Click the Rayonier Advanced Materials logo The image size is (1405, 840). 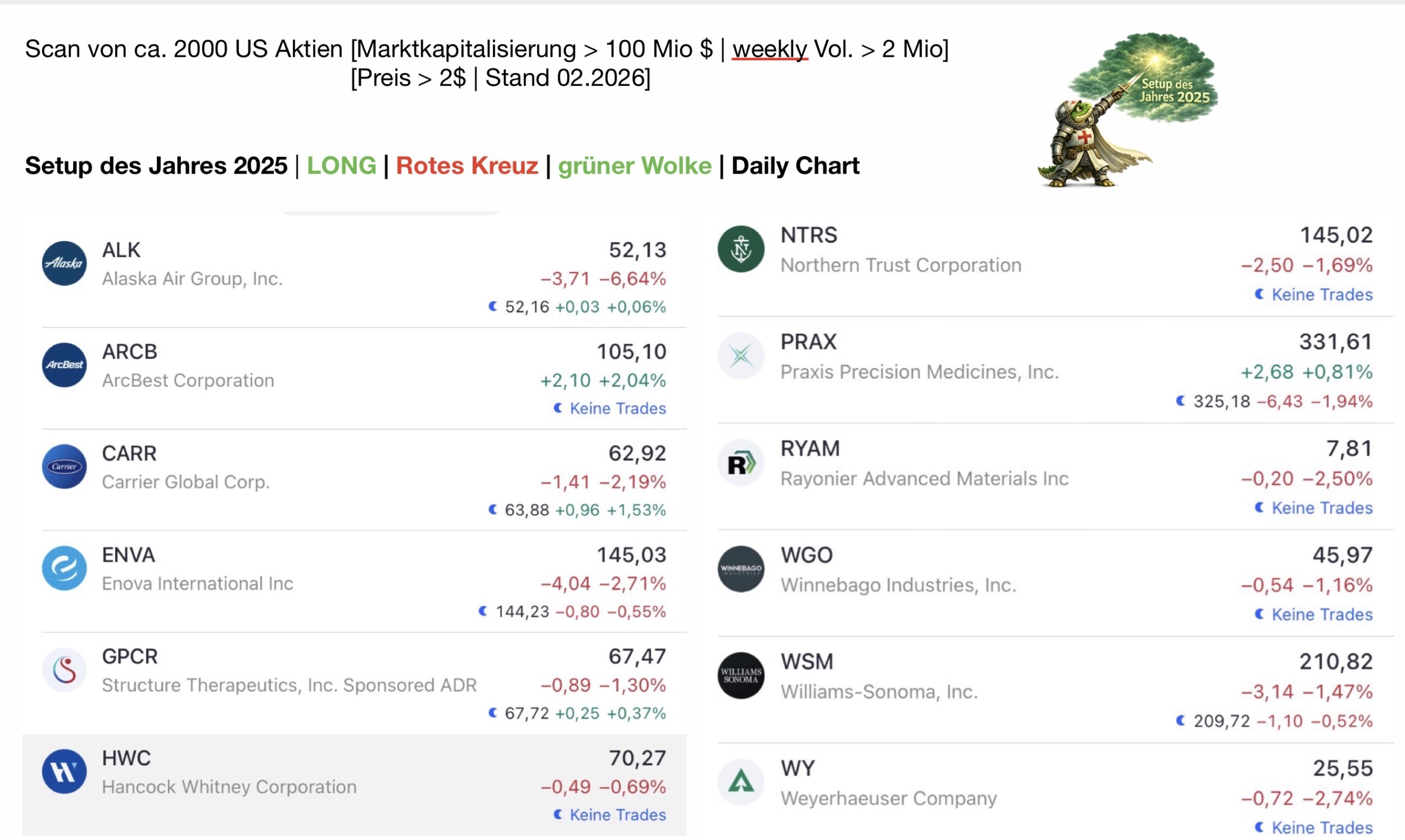tap(740, 463)
